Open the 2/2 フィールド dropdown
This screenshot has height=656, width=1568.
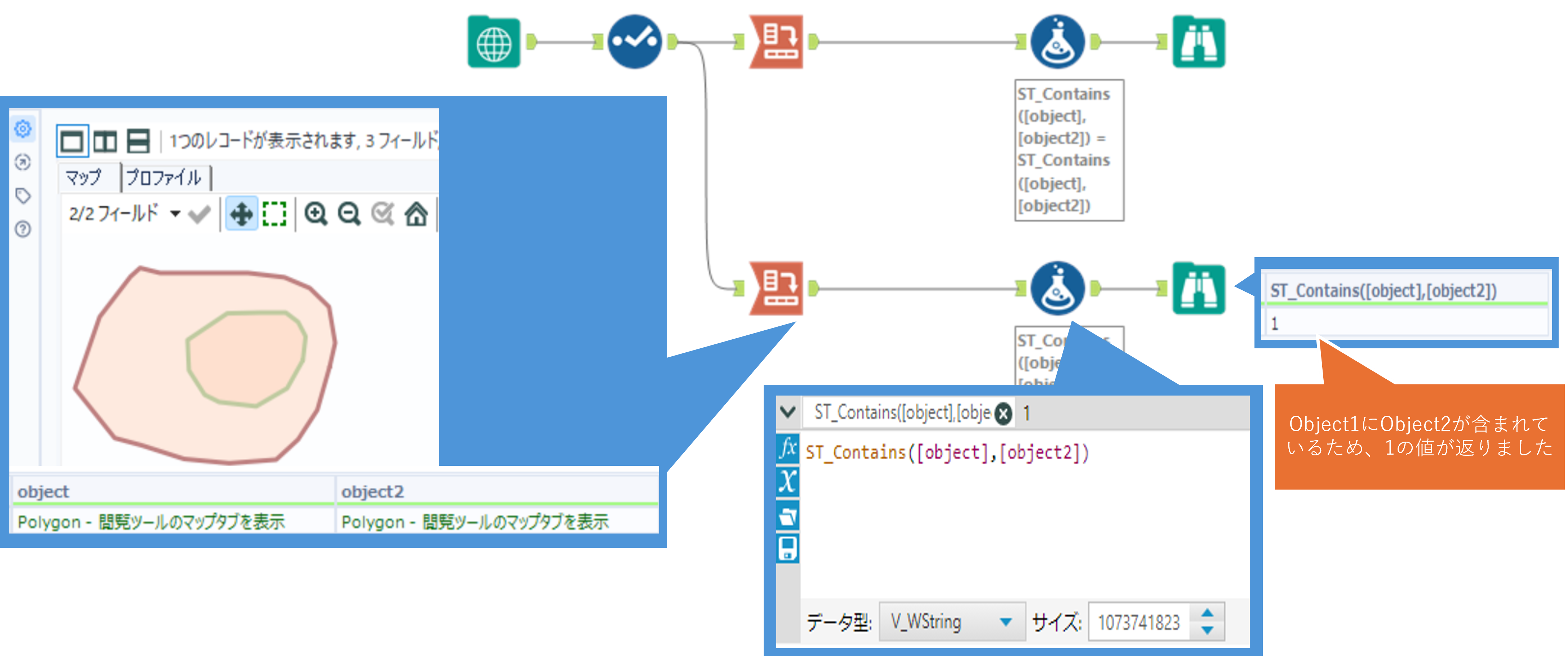coord(175,214)
